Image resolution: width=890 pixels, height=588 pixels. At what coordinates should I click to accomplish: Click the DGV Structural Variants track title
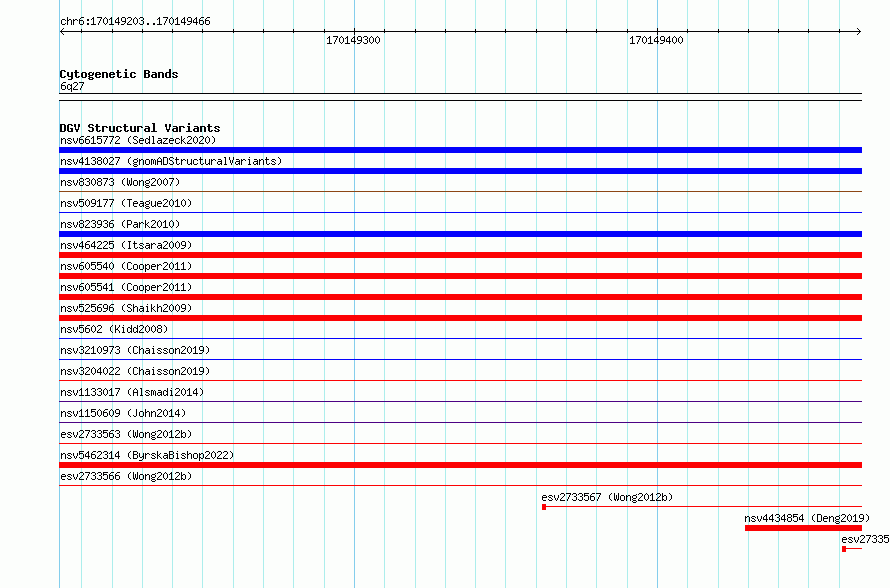(140, 128)
